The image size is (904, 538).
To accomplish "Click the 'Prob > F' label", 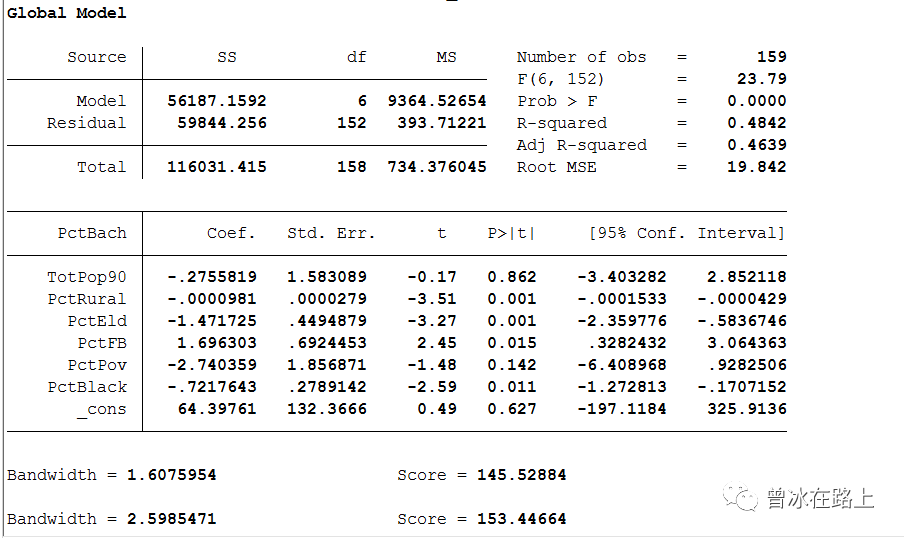I will tap(557, 101).
